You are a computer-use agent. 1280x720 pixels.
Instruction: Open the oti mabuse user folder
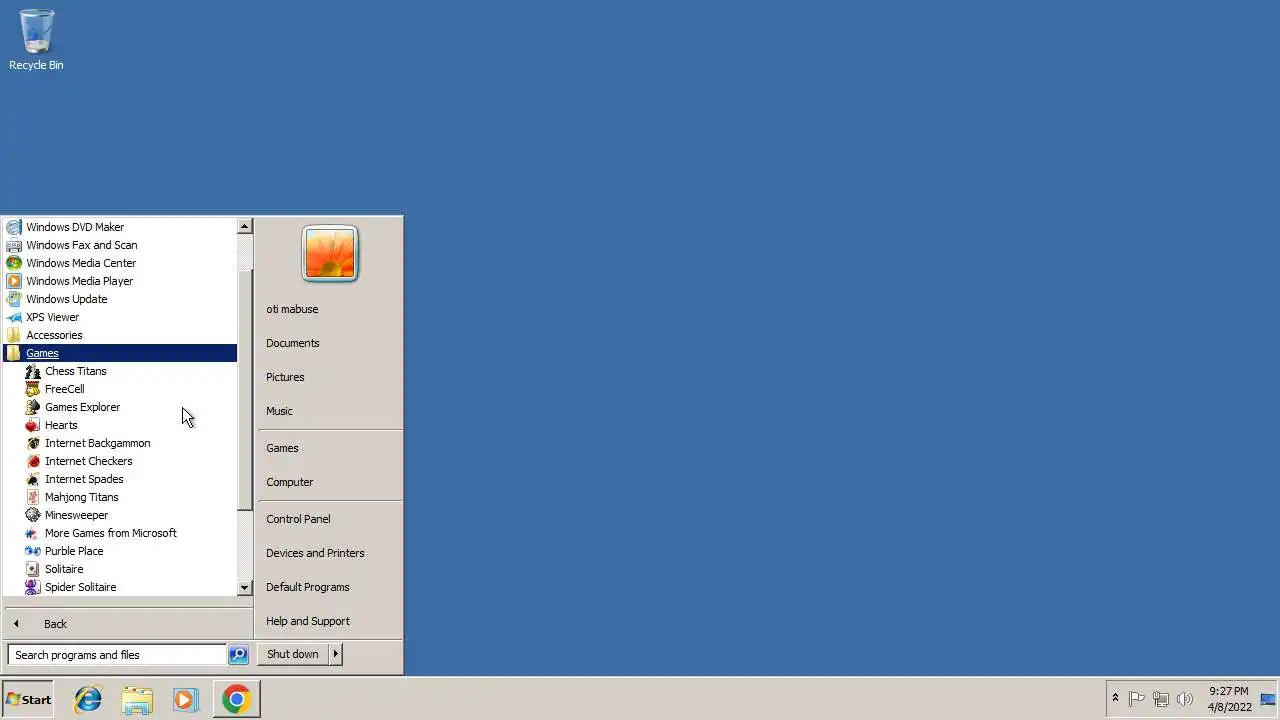pos(292,309)
